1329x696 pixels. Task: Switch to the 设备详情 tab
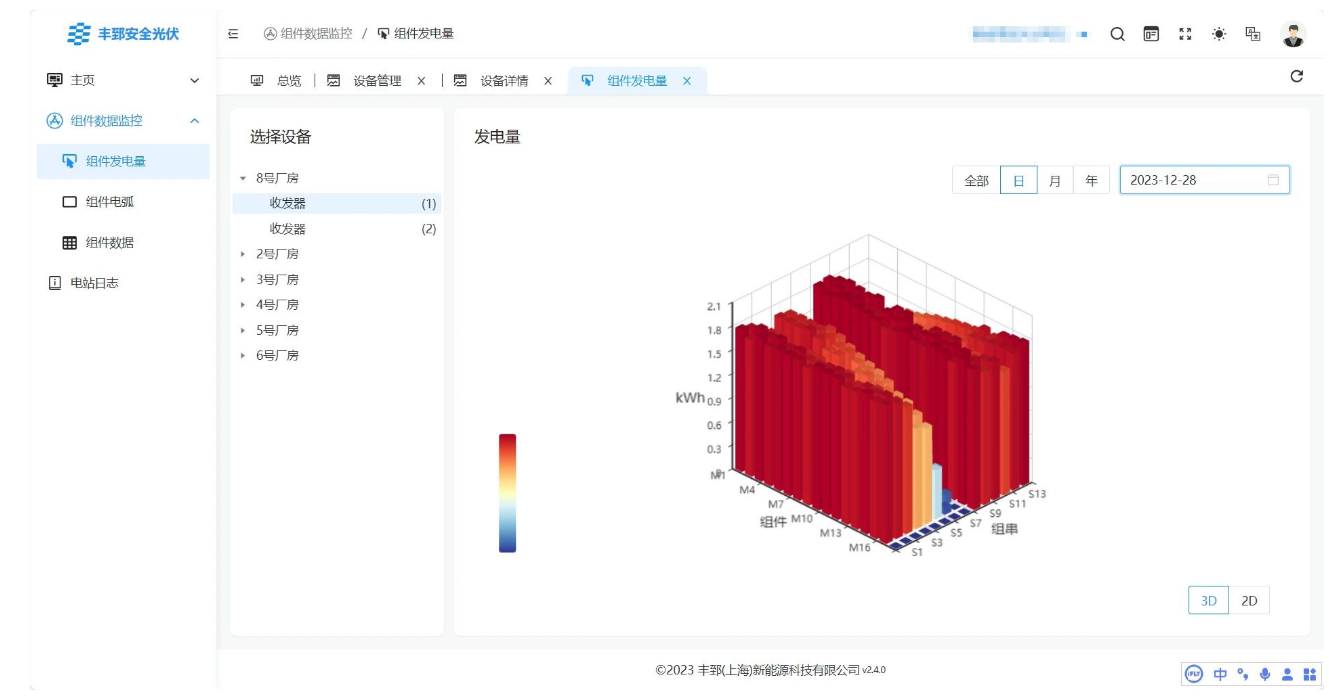(x=503, y=81)
